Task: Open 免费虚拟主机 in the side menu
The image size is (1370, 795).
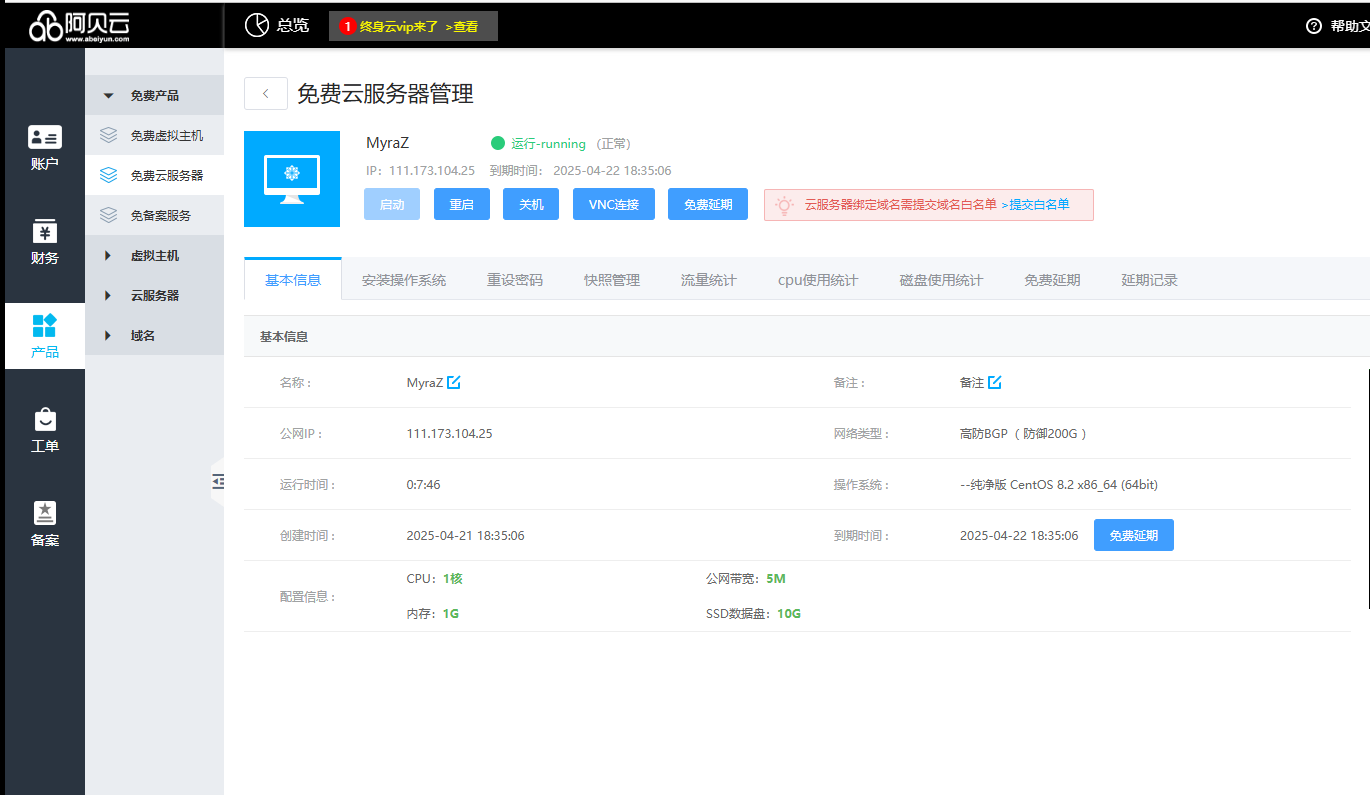Action: (154, 135)
